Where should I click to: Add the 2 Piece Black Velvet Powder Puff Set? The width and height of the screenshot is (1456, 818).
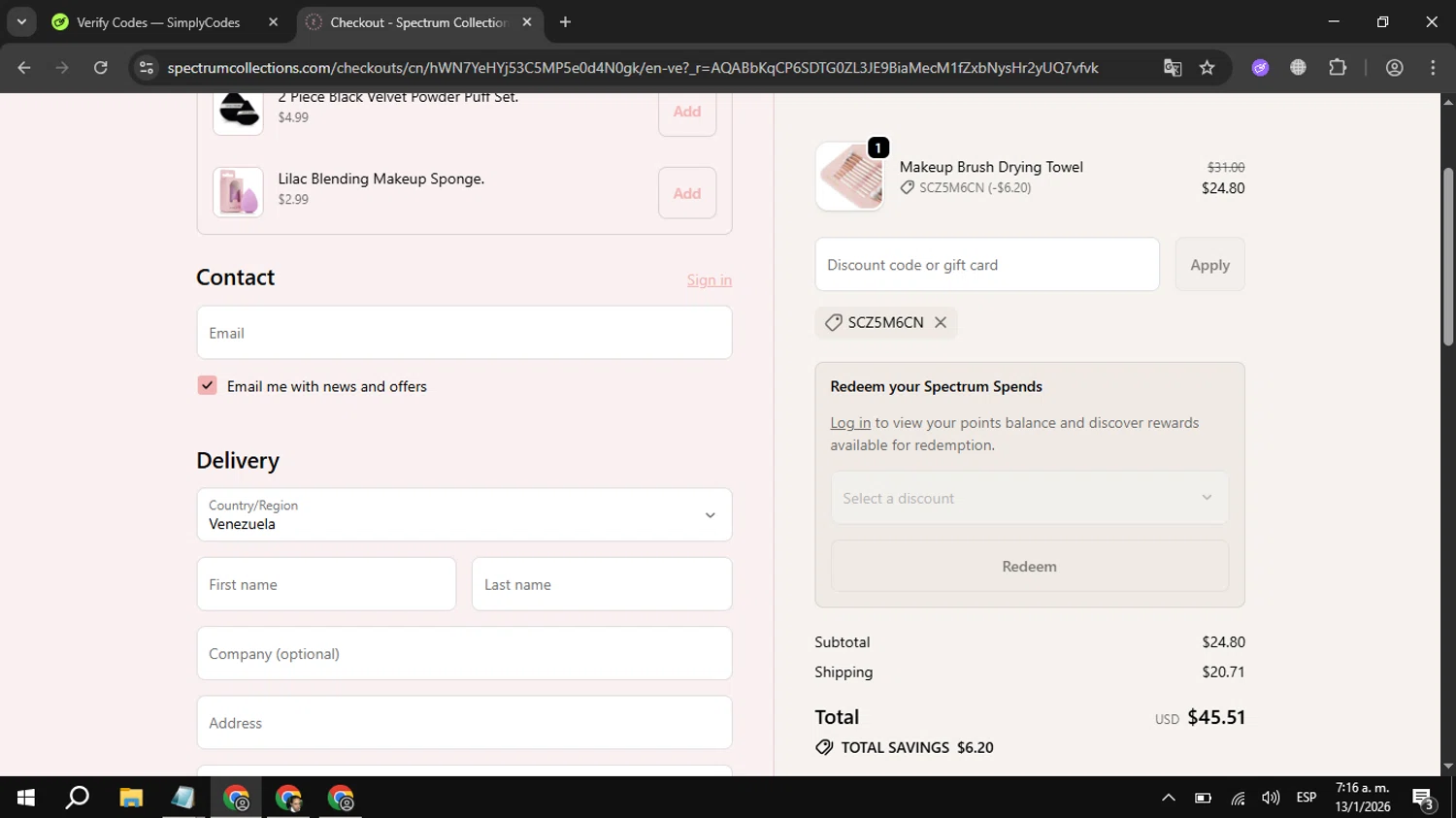687,112
